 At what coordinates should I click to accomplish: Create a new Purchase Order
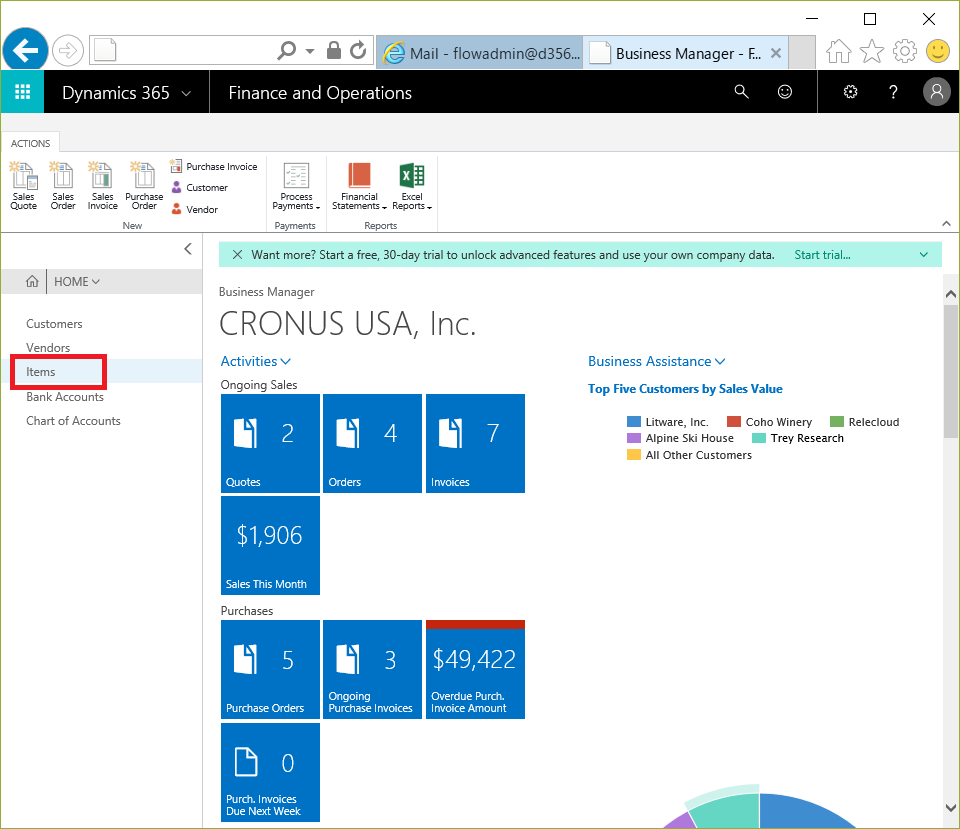click(x=144, y=186)
